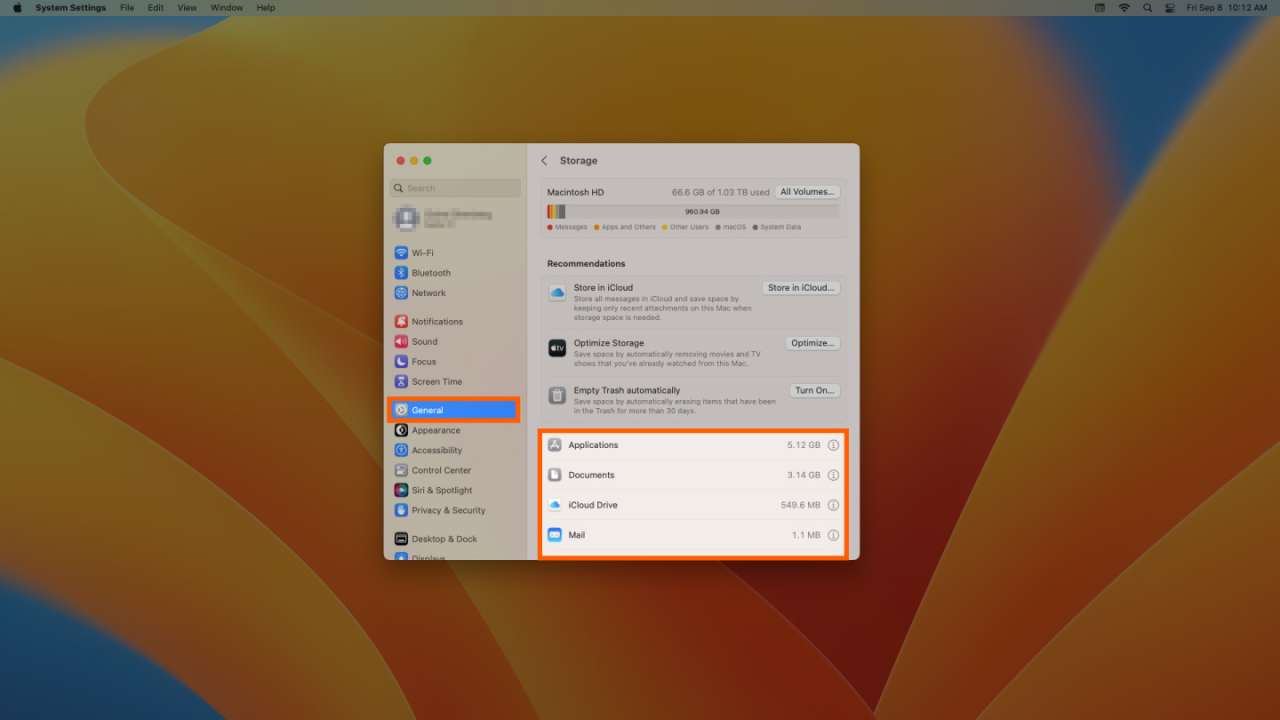Open Spotlight search from the menu bar
The image size is (1280, 720).
coord(1147,7)
